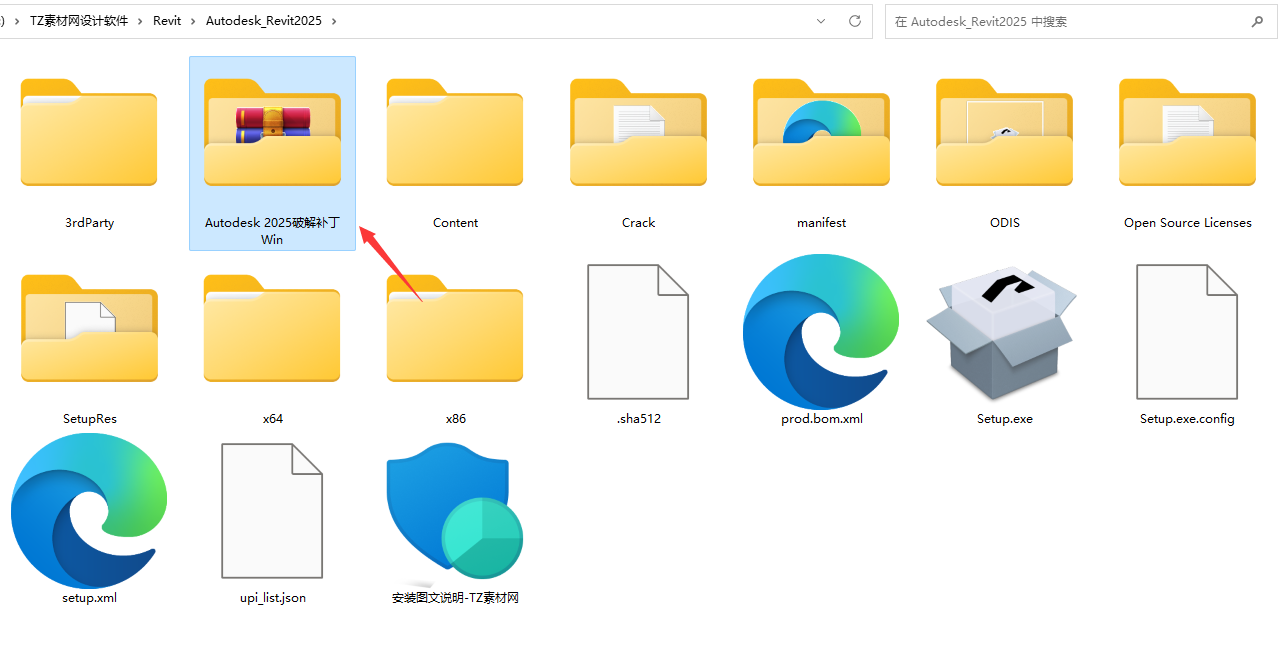Expand chevron after TZ素材网设计软件 breadcrumb
The height and width of the screenshot is (665, 1288).
tap(140, 21)
